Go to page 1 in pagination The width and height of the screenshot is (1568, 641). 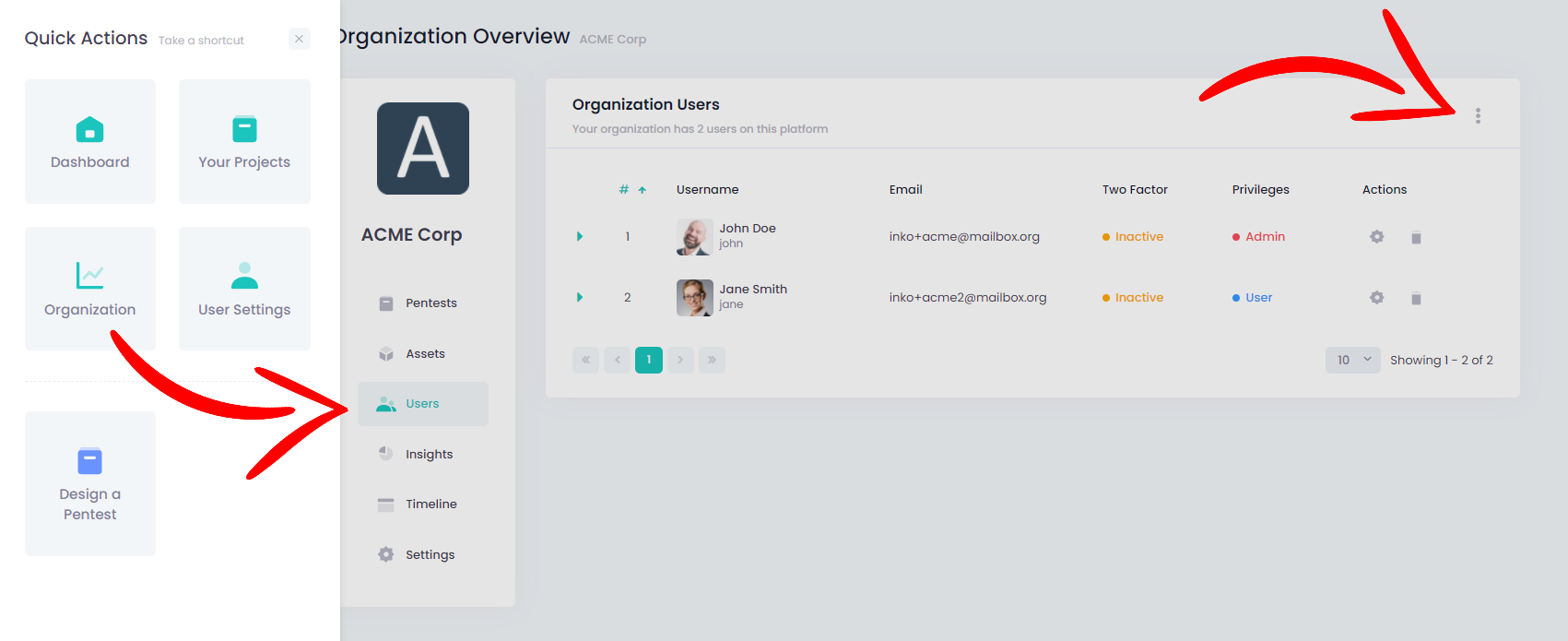[x=649, y=360]
